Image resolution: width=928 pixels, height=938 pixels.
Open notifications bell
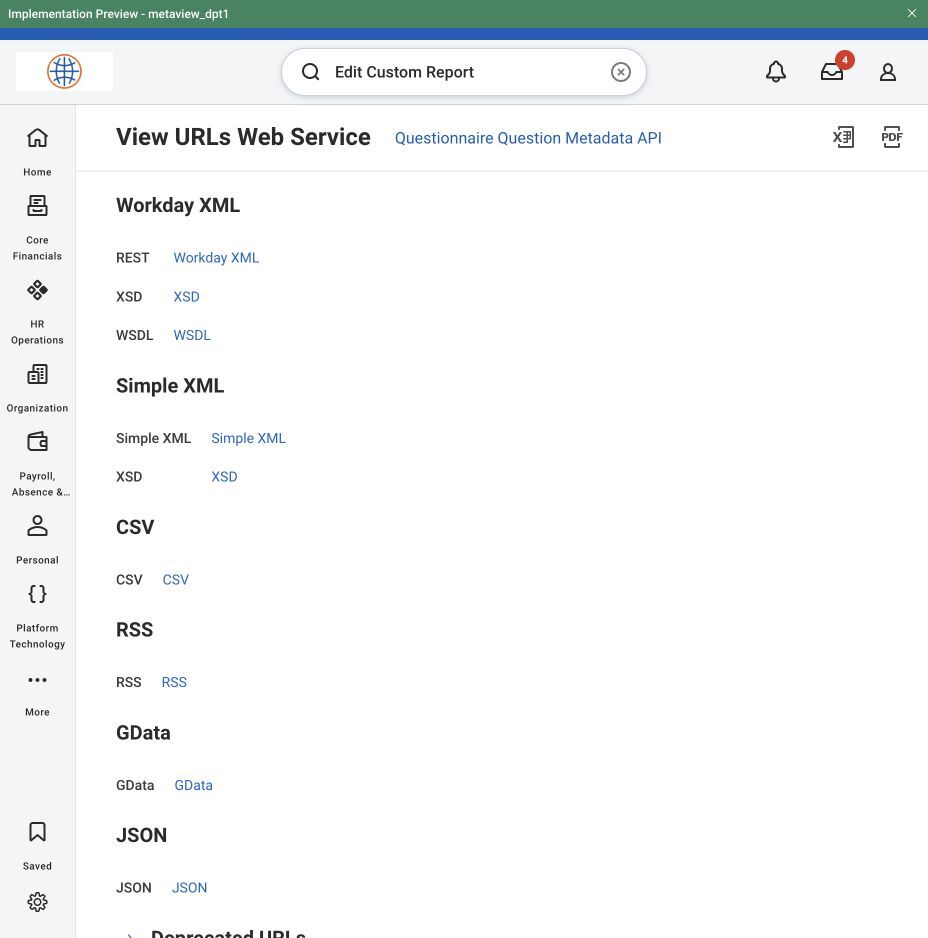pyautogui.click(x=775, y=72)
